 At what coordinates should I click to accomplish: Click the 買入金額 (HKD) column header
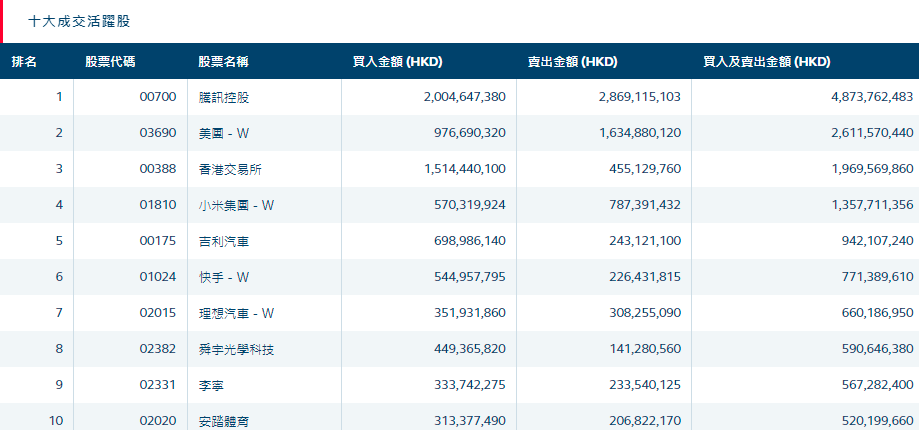[x=397, y=62]
